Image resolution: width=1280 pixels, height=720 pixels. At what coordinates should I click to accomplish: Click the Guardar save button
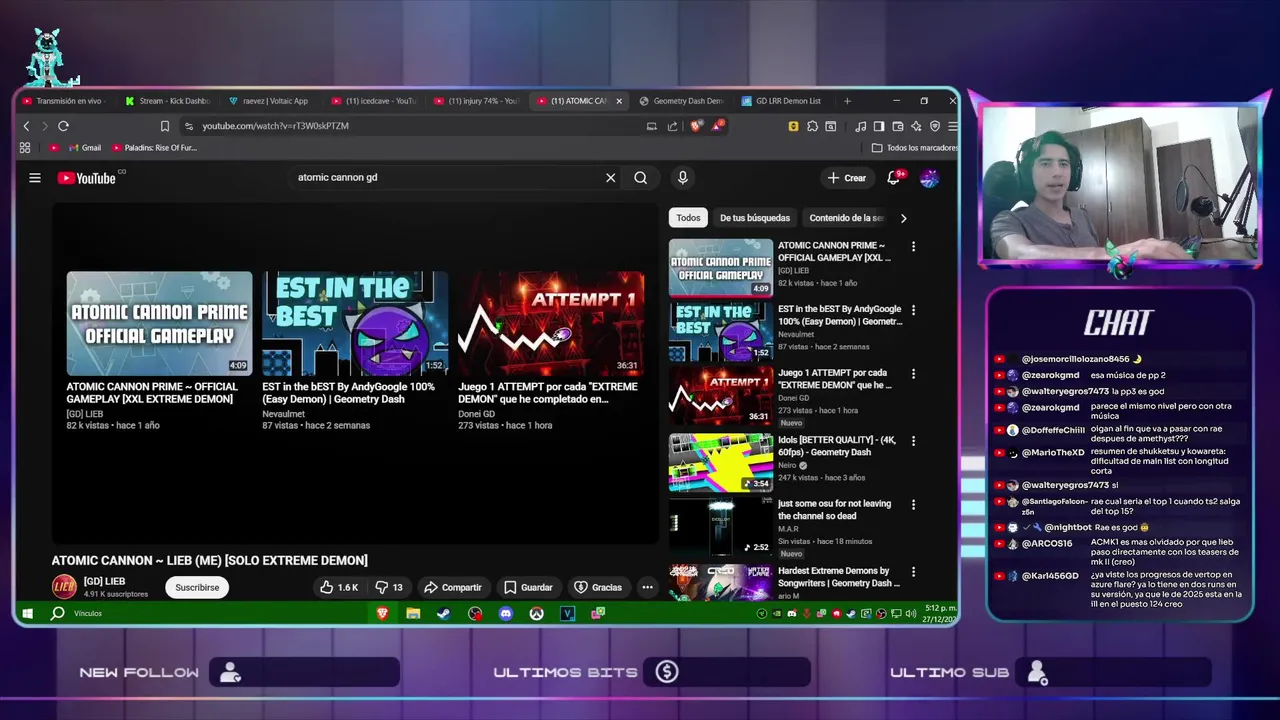click(x=528, y=587)
